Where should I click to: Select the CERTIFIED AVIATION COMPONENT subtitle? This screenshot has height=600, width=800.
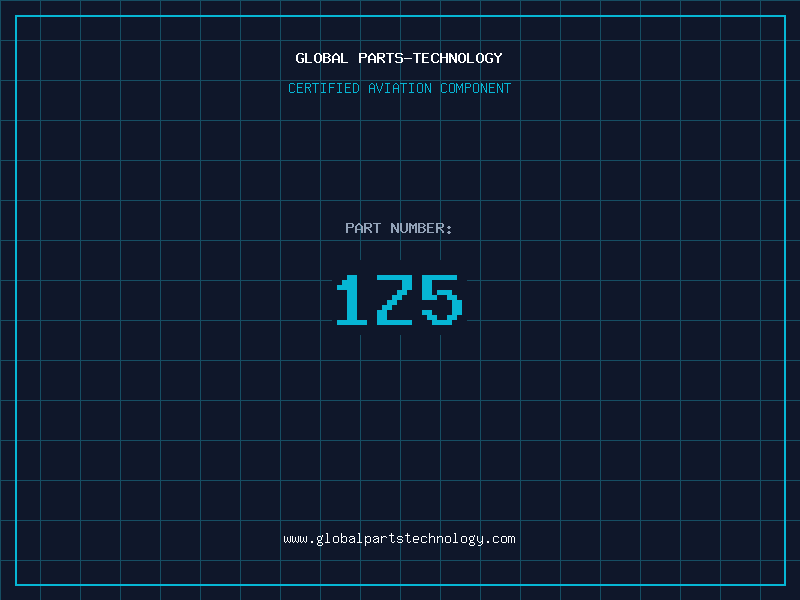tap(399, 89)
